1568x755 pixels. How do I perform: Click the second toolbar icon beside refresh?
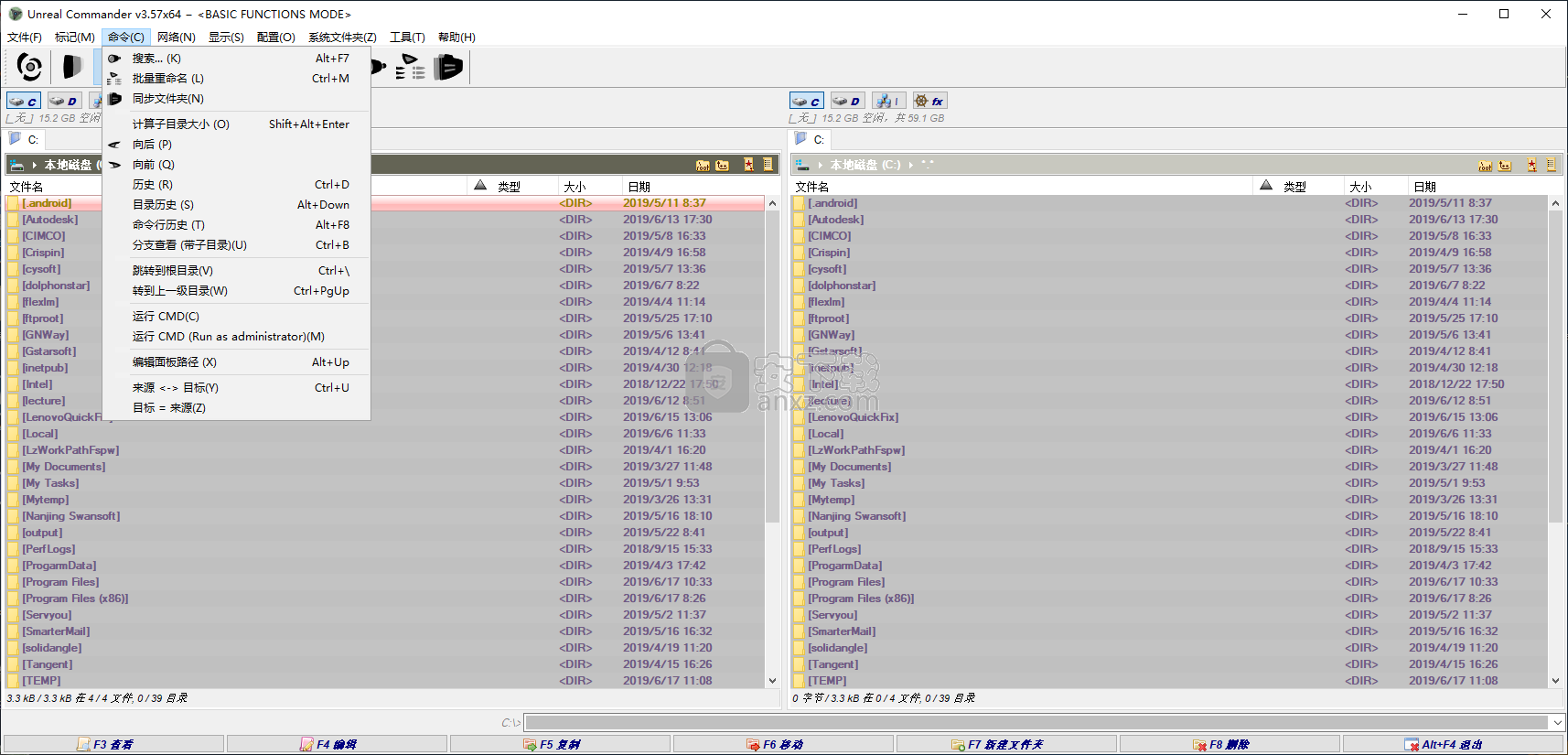tap(71, 67)
